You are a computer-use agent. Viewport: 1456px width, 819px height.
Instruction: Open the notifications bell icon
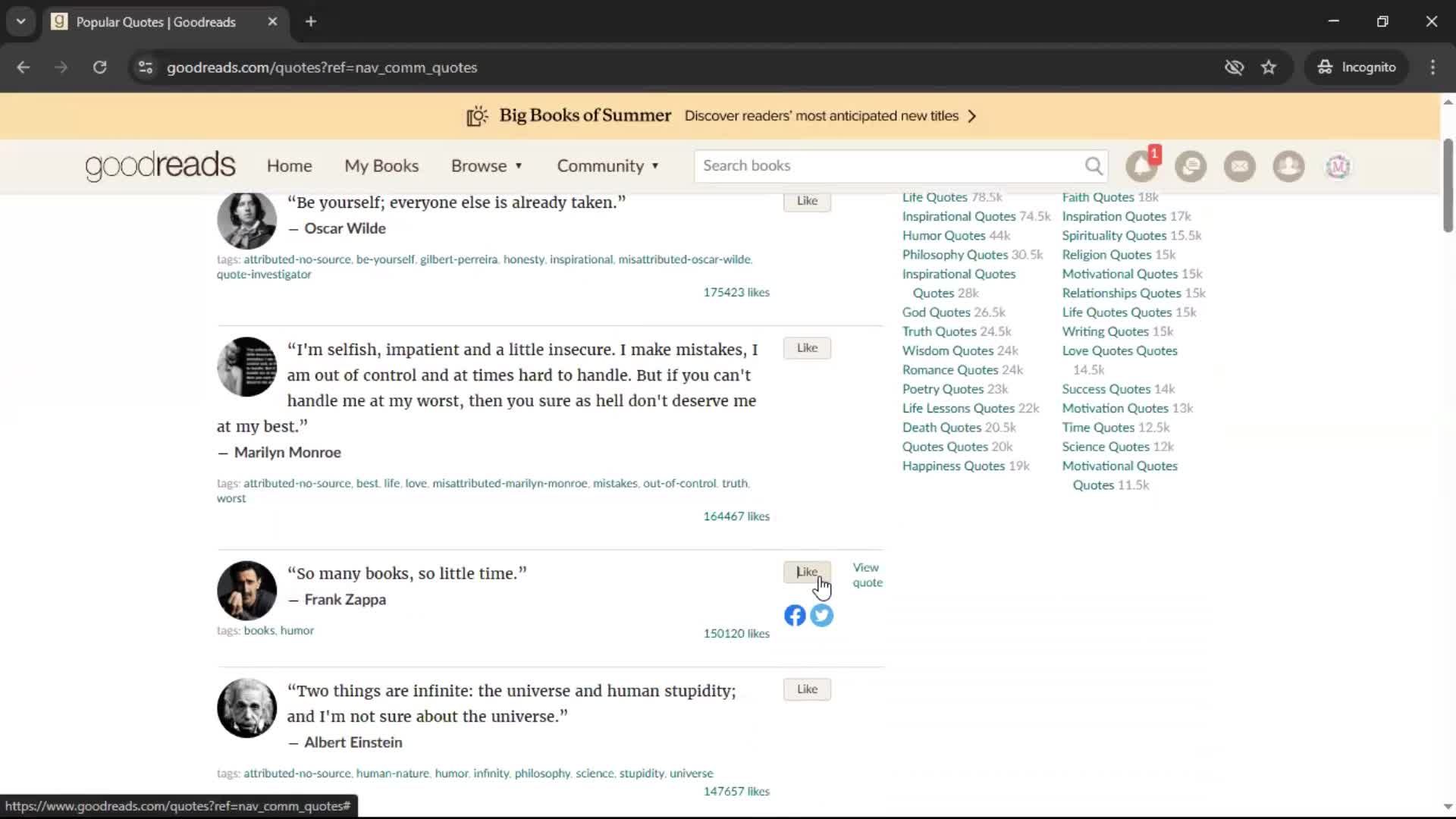[1142, 166]
